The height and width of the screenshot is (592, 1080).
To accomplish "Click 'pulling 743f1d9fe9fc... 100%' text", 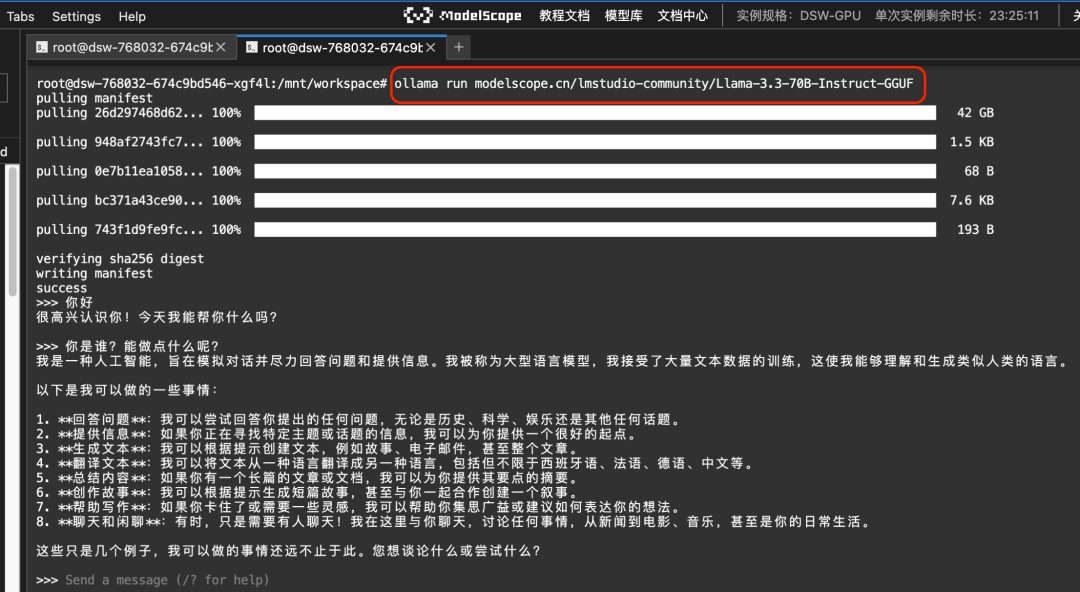I will pos(138,229).
